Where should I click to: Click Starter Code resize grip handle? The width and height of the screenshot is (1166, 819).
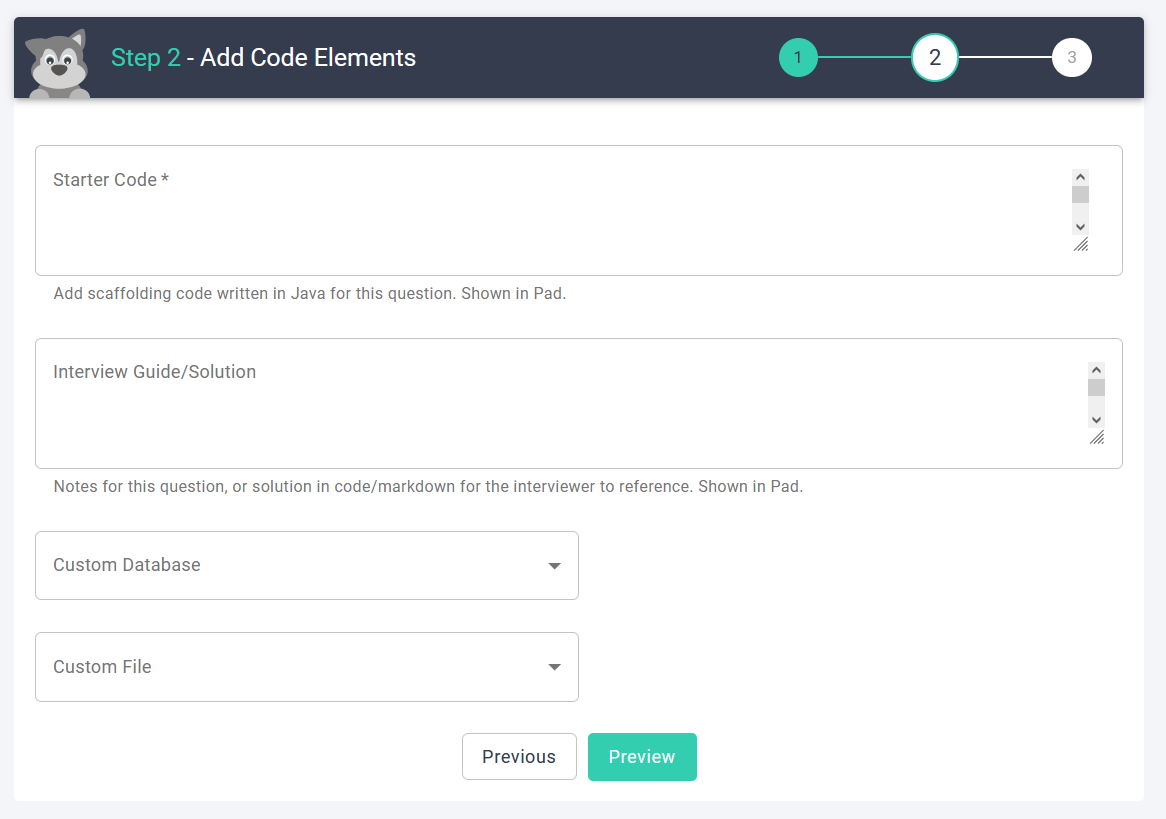pos(1081,244)
